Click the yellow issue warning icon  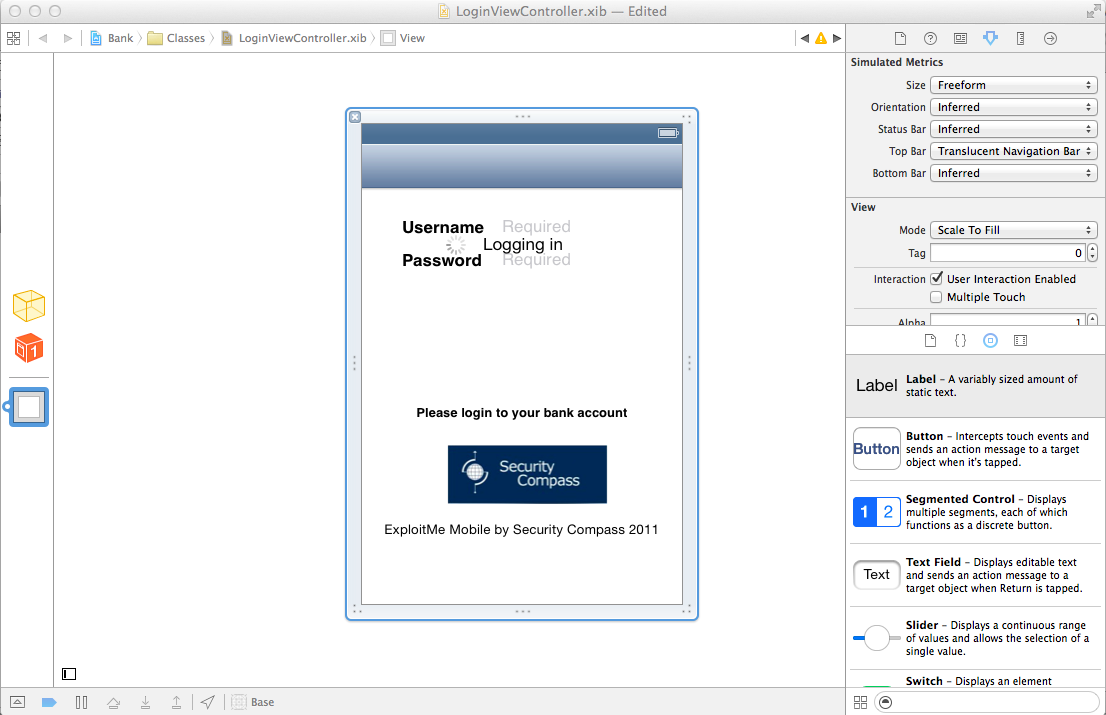click(x=821, y=38)
